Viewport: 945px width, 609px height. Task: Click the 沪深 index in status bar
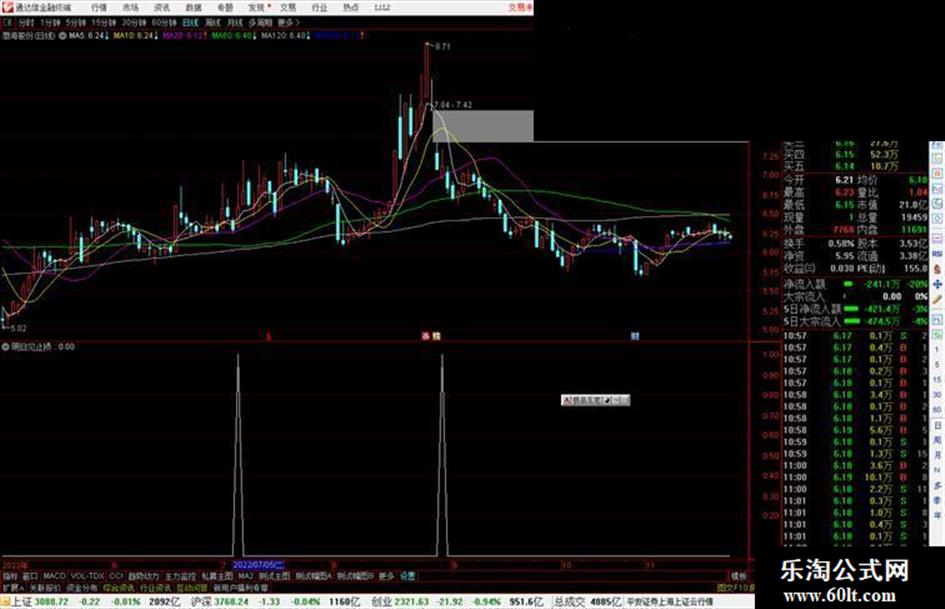(x=202, y=602)
